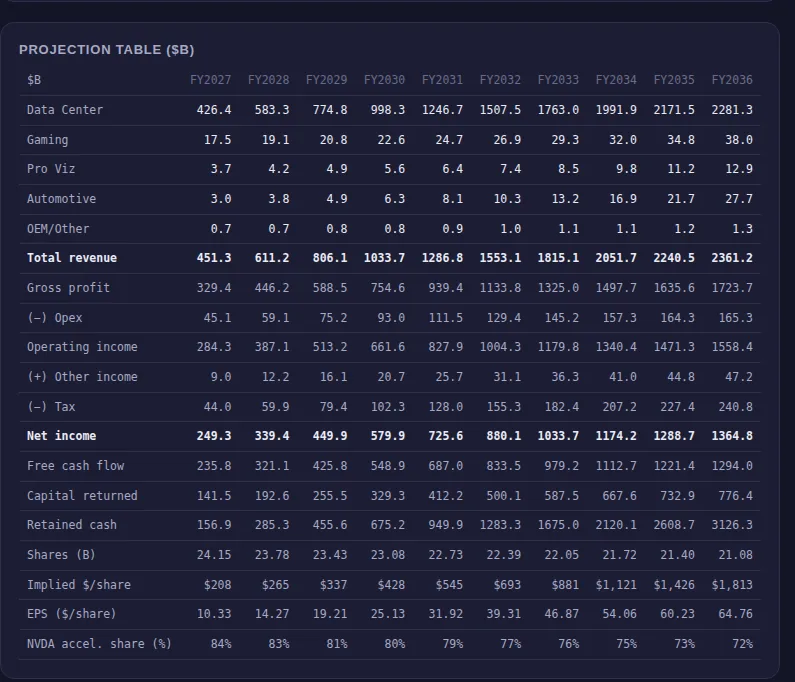Click Automotive value 27.7
Image resolution: width=795 pixels, height=682 pixels.
pyautogui.click(x=739, y=199)
